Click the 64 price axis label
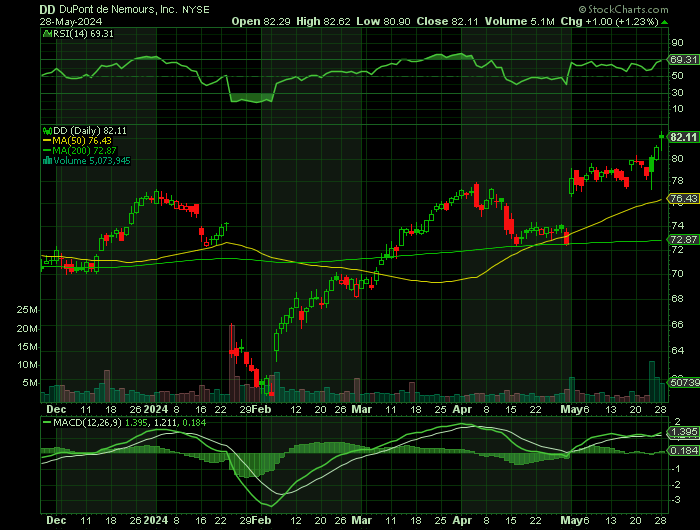700x530 pixels. (x=677, y=351)
